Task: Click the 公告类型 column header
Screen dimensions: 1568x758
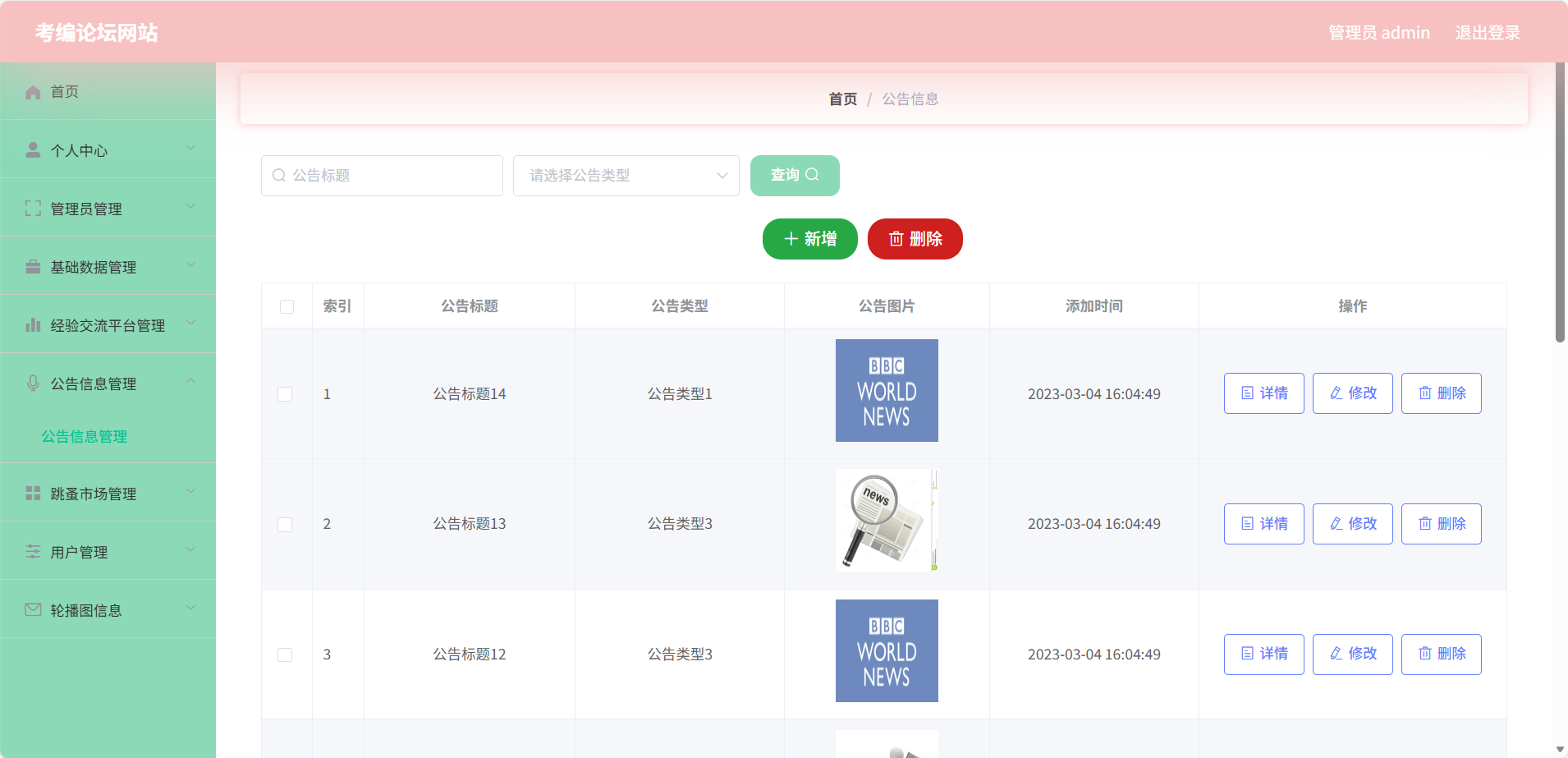Action: click(x=680, y=306)
